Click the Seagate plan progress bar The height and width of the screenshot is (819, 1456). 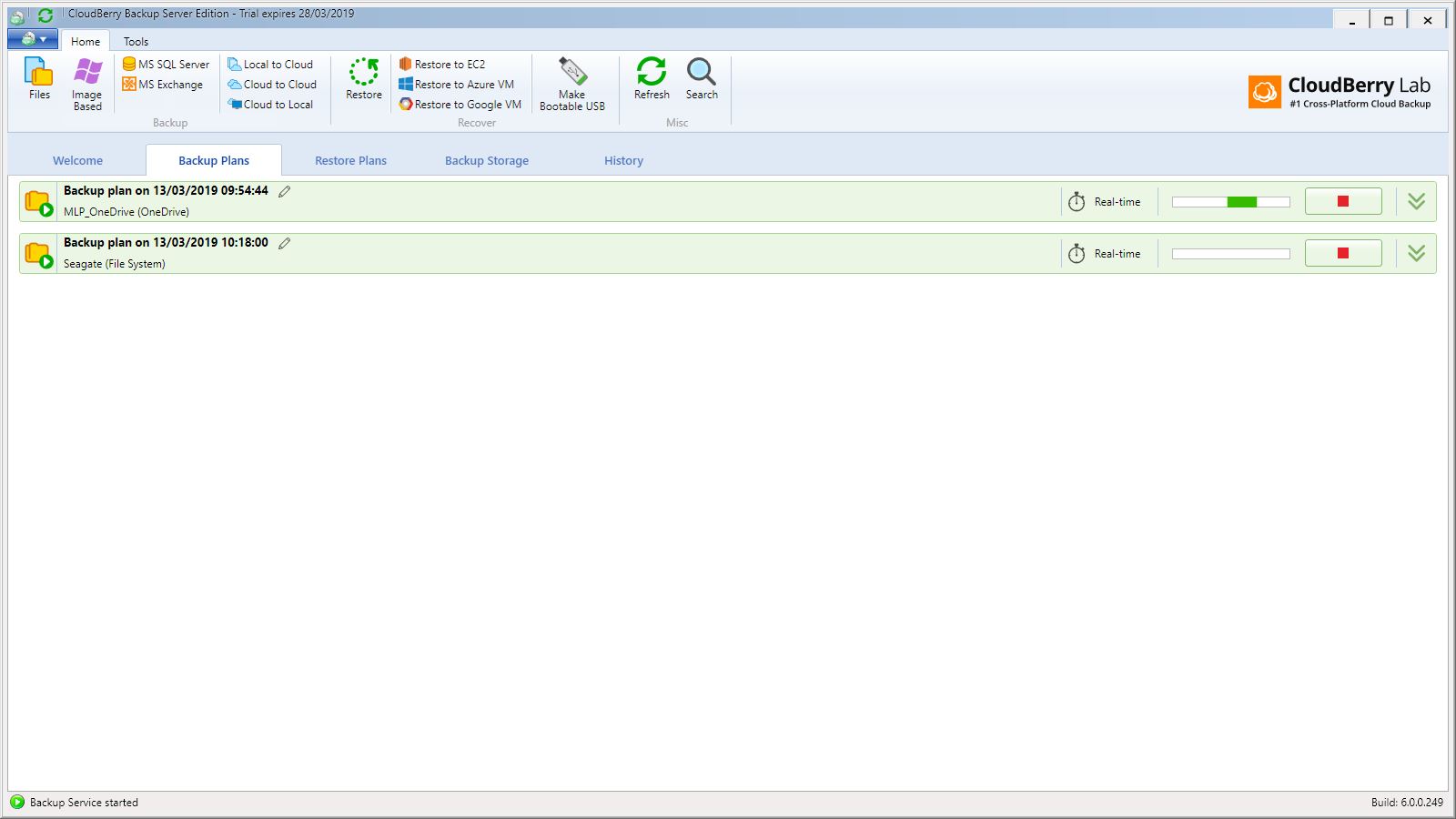pos(1231,254)
